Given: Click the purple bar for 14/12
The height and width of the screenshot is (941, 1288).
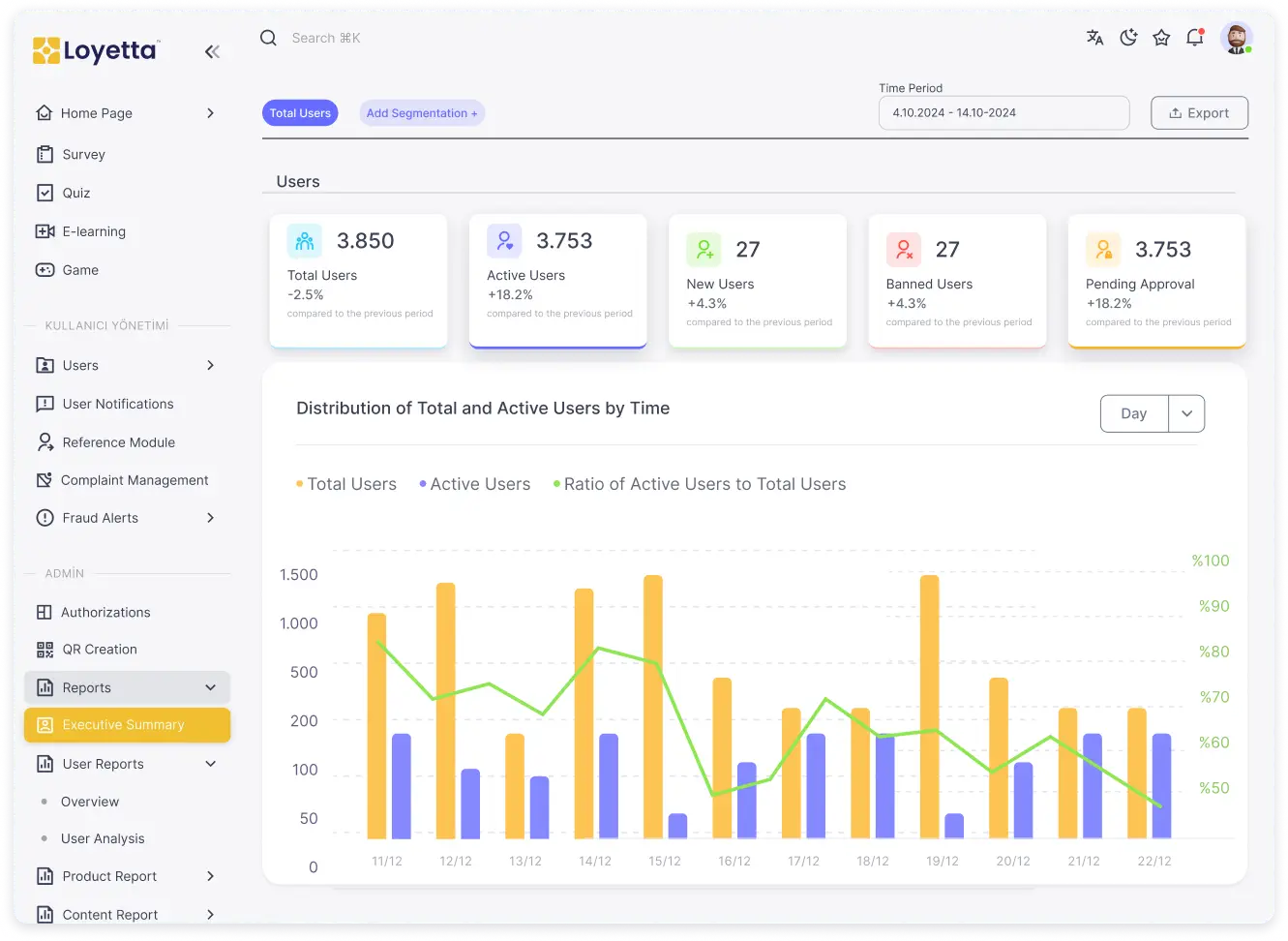Looking at the screenshot, I should click(609, 786).
